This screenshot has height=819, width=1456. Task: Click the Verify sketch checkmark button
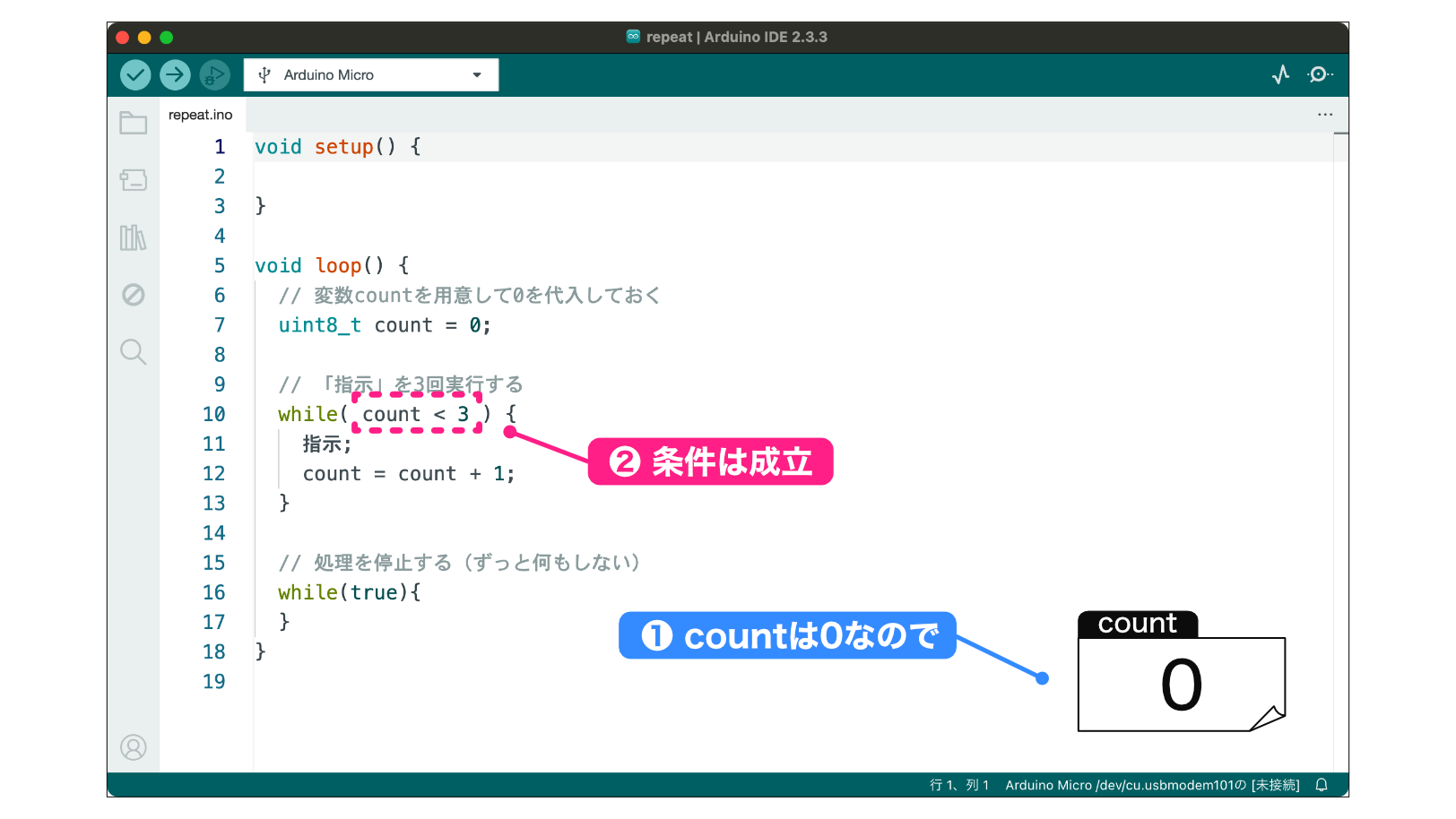(135, 74)
